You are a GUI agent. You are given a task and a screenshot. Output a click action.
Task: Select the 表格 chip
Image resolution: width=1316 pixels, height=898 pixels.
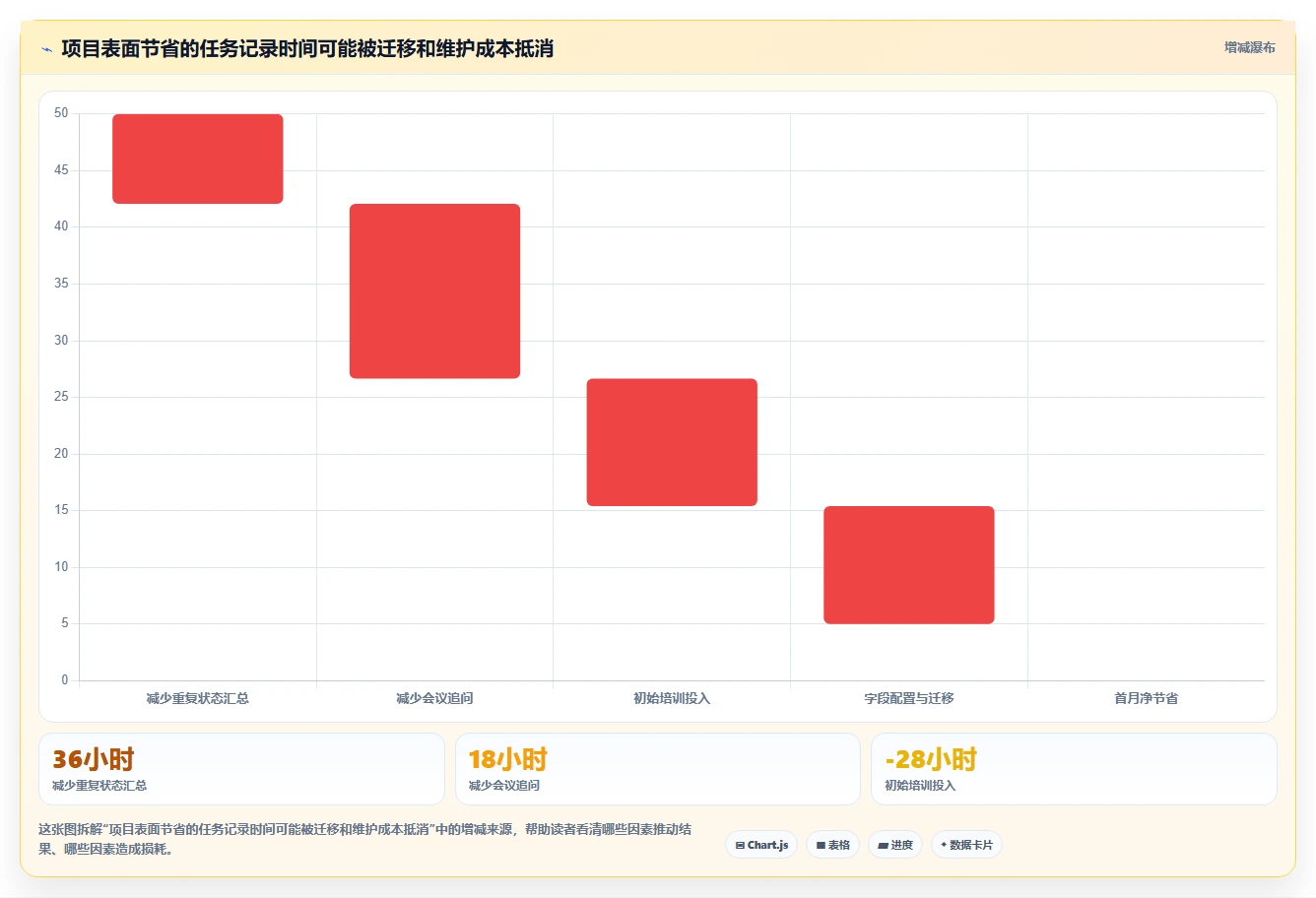point(832,845)
